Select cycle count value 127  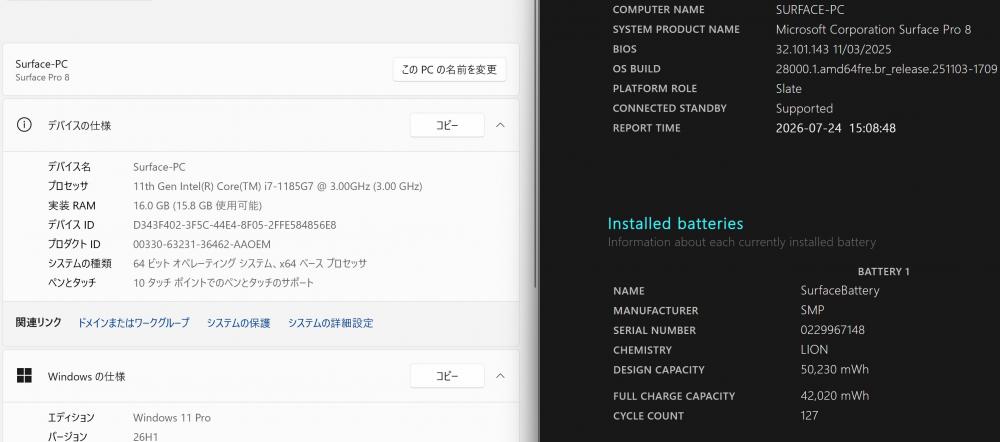(x=809, y=415)
